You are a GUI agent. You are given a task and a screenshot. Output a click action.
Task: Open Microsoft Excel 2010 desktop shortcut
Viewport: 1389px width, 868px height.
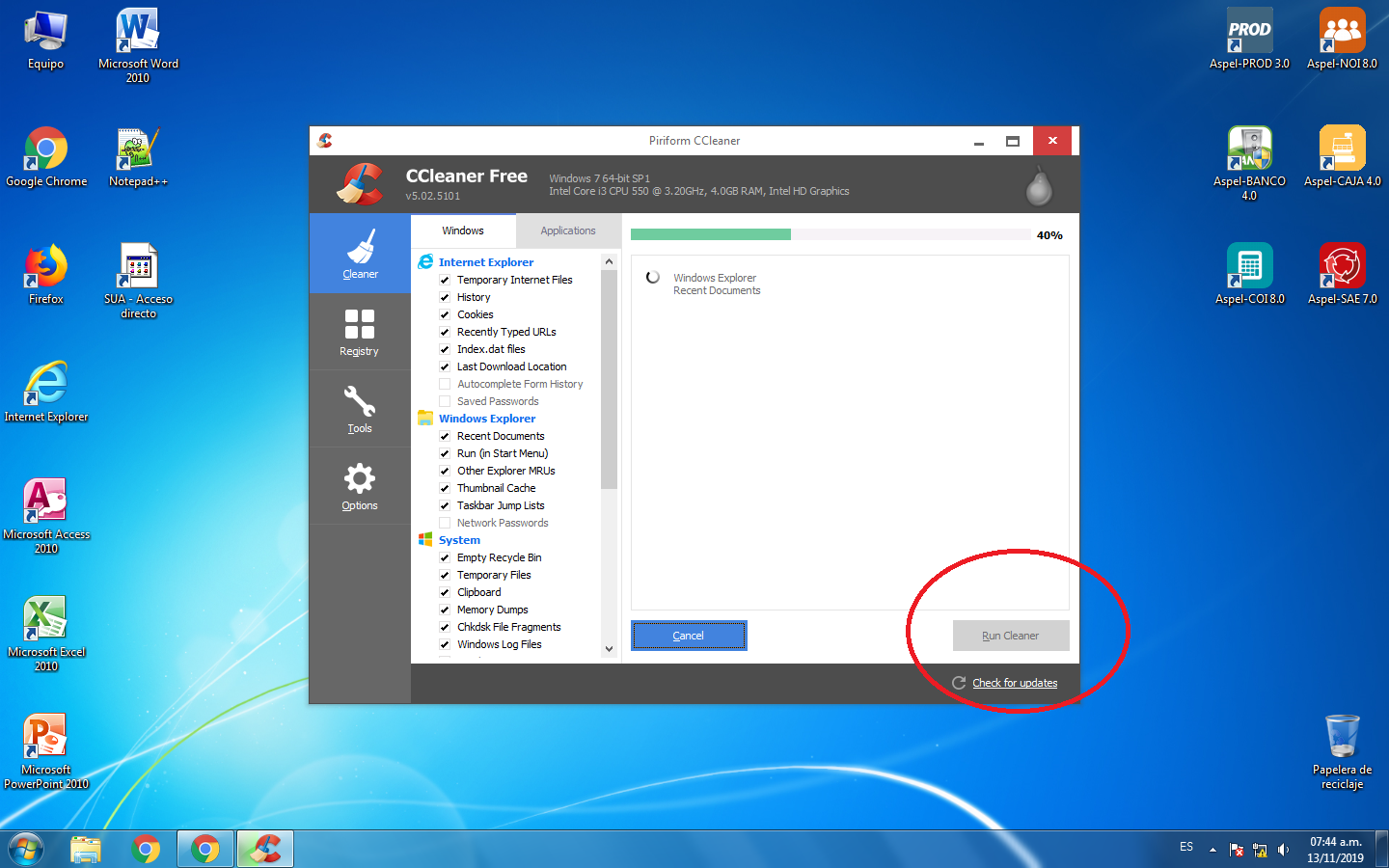pos(45,635)
